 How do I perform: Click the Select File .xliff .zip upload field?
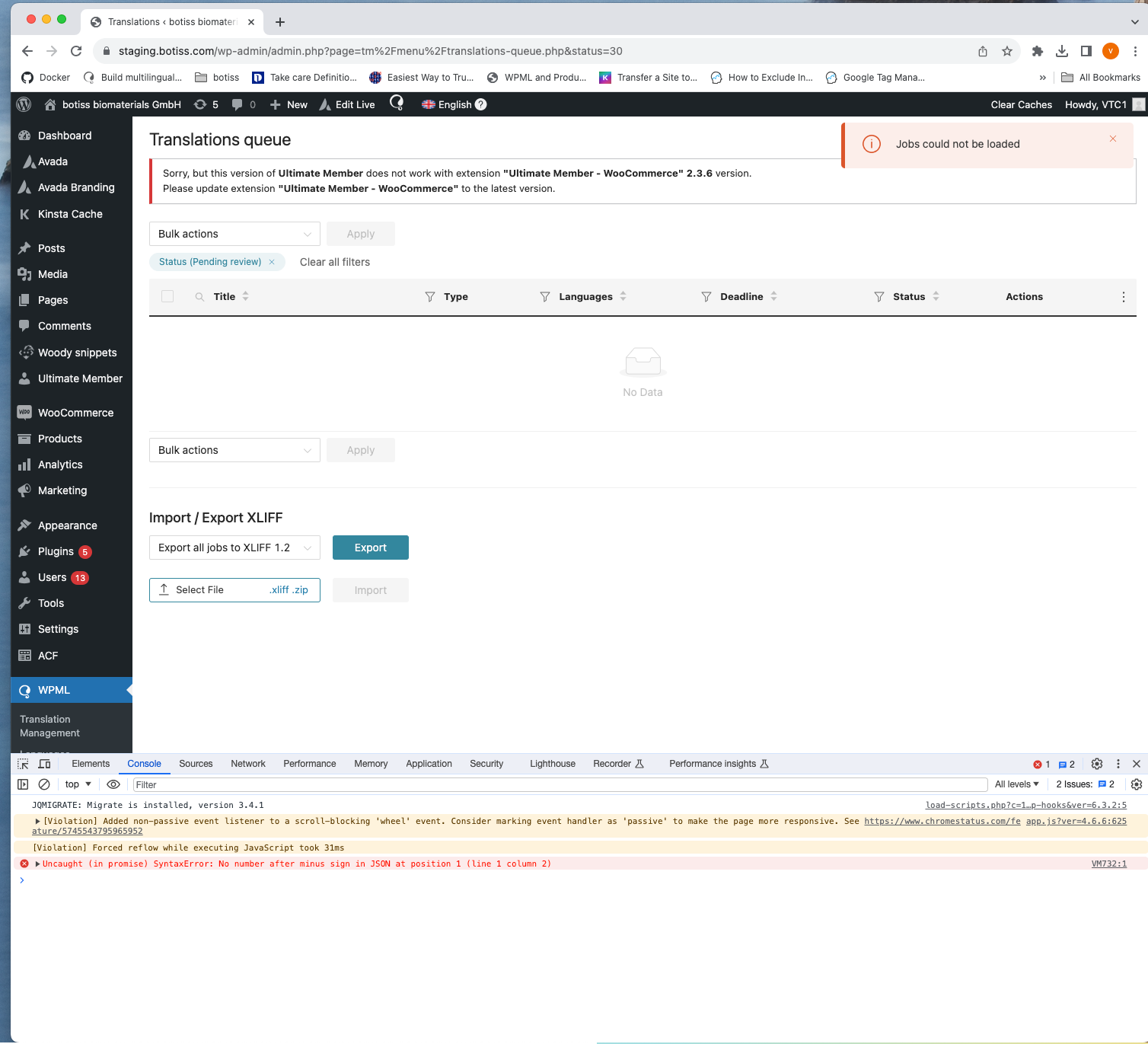234,590
